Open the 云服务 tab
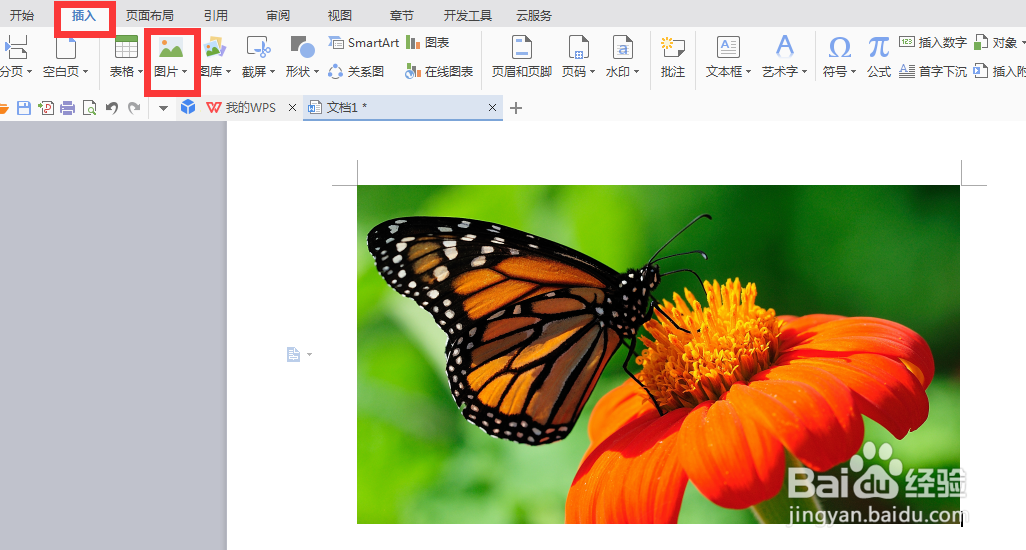 click(x=534, y=15)
